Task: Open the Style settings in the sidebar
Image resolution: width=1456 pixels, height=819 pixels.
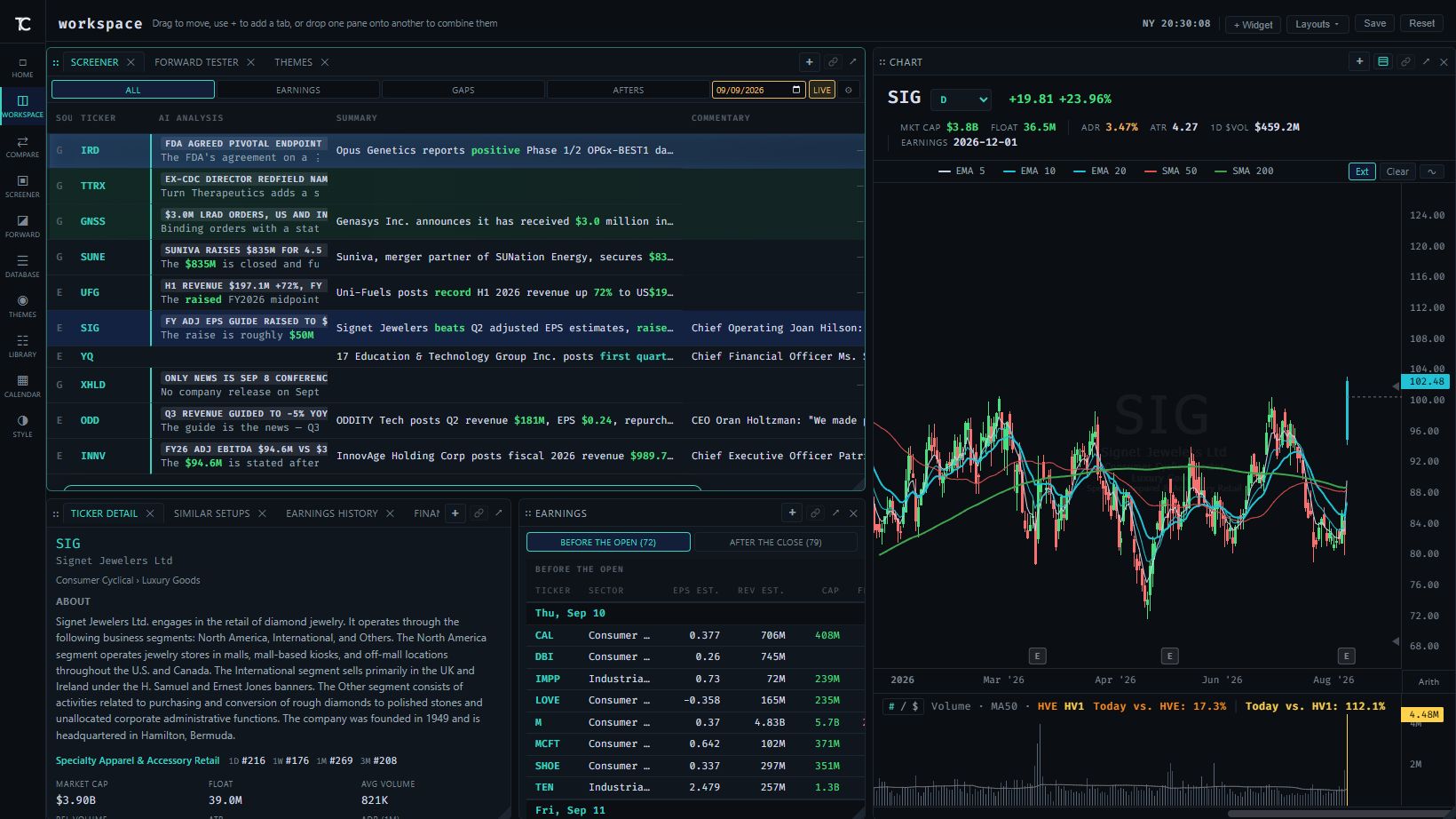Action: click(22, 427)
